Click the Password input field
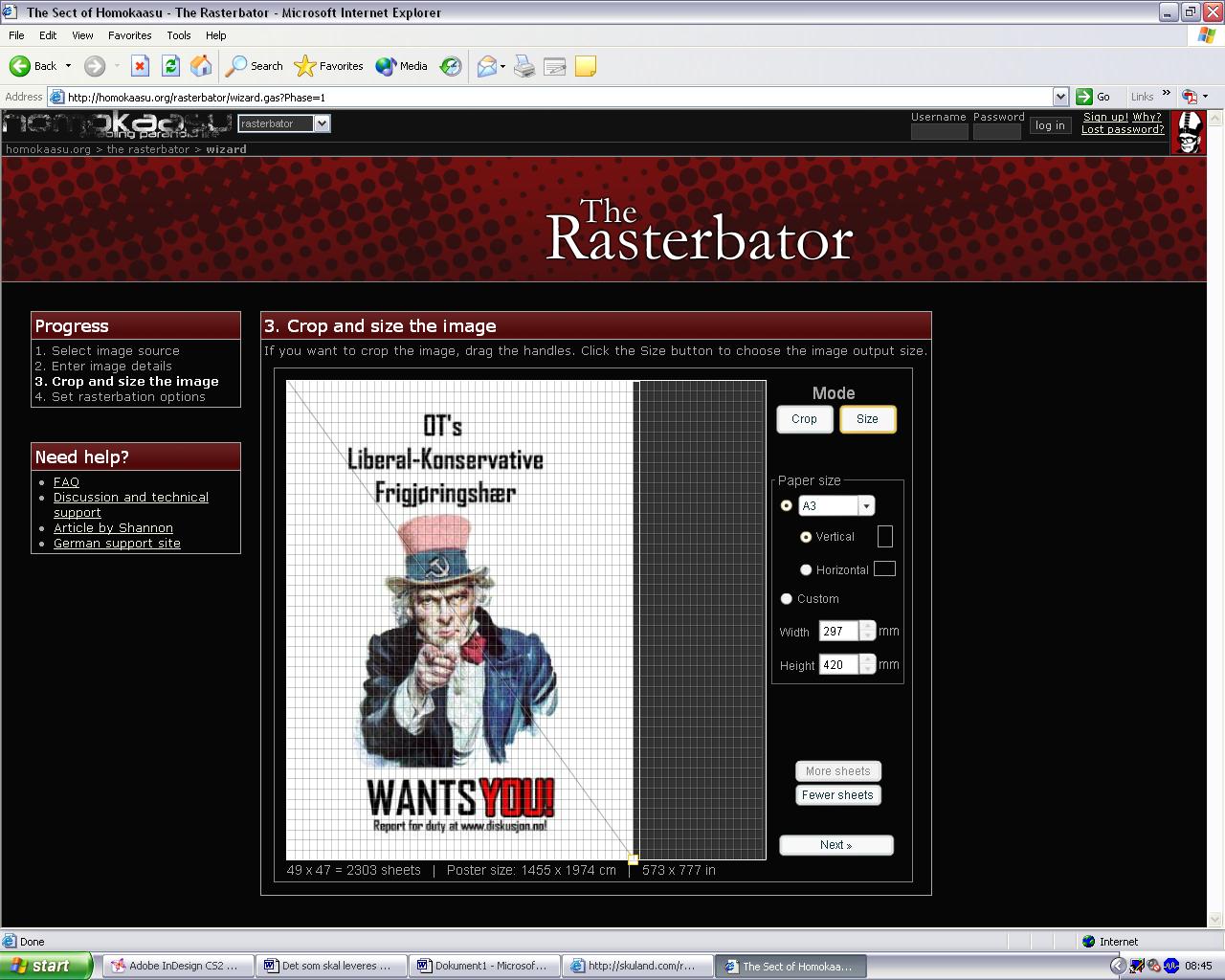The height and width of the screenshot is (980, 1225). [x=997, y=132]
